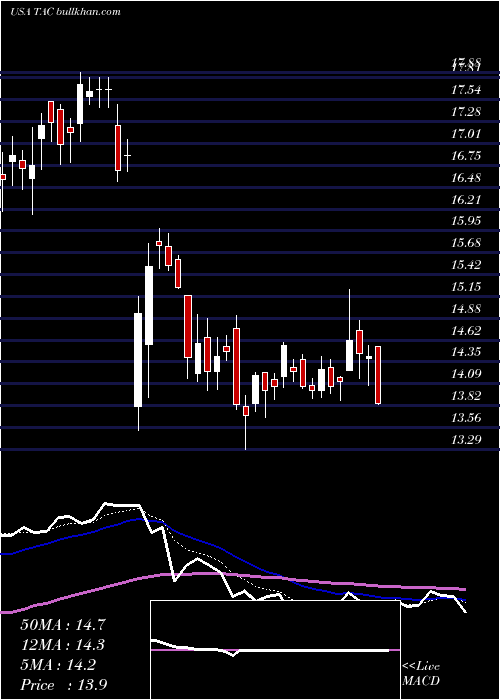Click the 15.95 price axis label
This screenshot has width=500, height=700.
466,221
